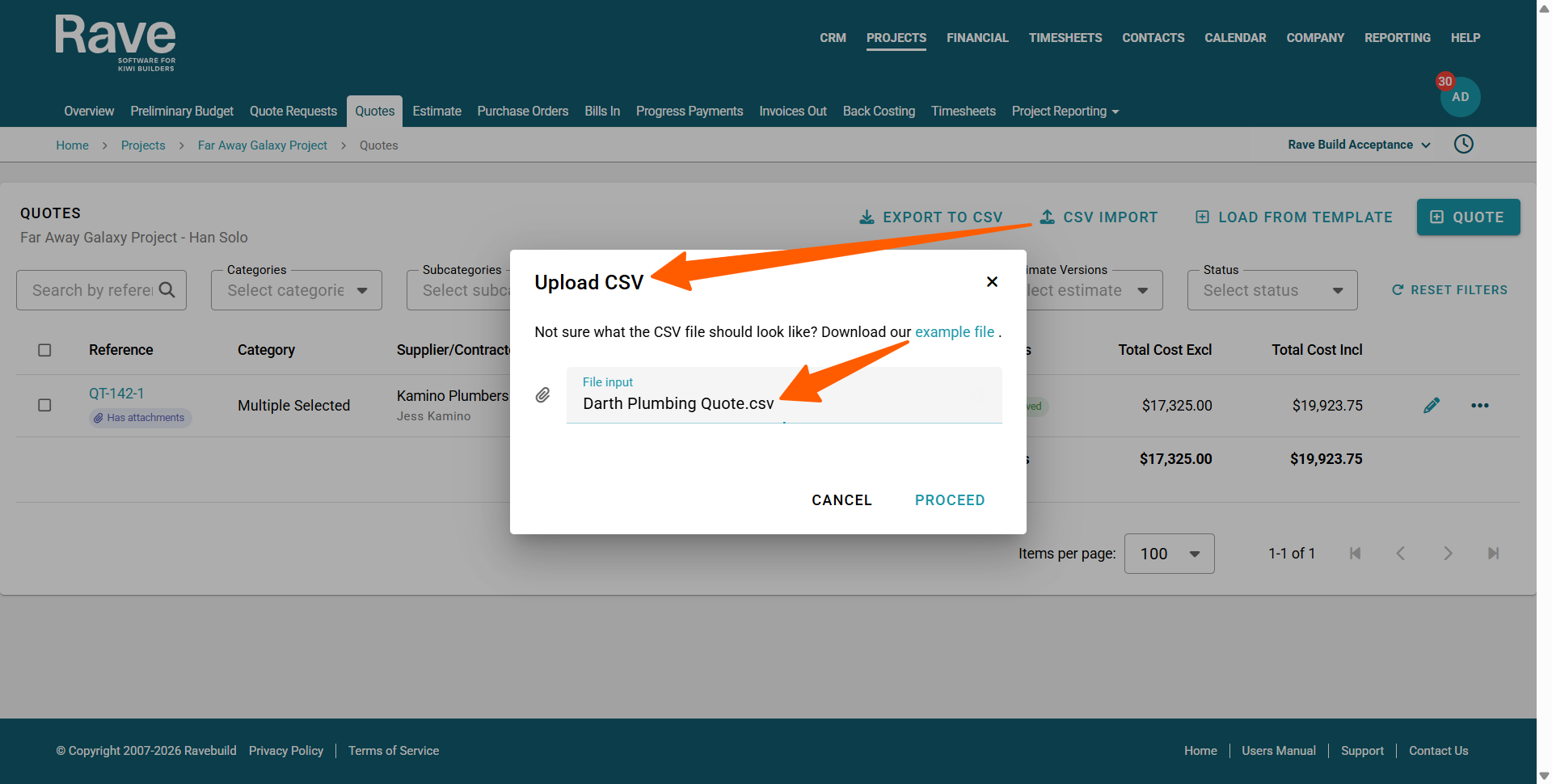Expand the Categories filter dropdown
The width and height of the screenshot is (1552, 784).
pos(297,290)
